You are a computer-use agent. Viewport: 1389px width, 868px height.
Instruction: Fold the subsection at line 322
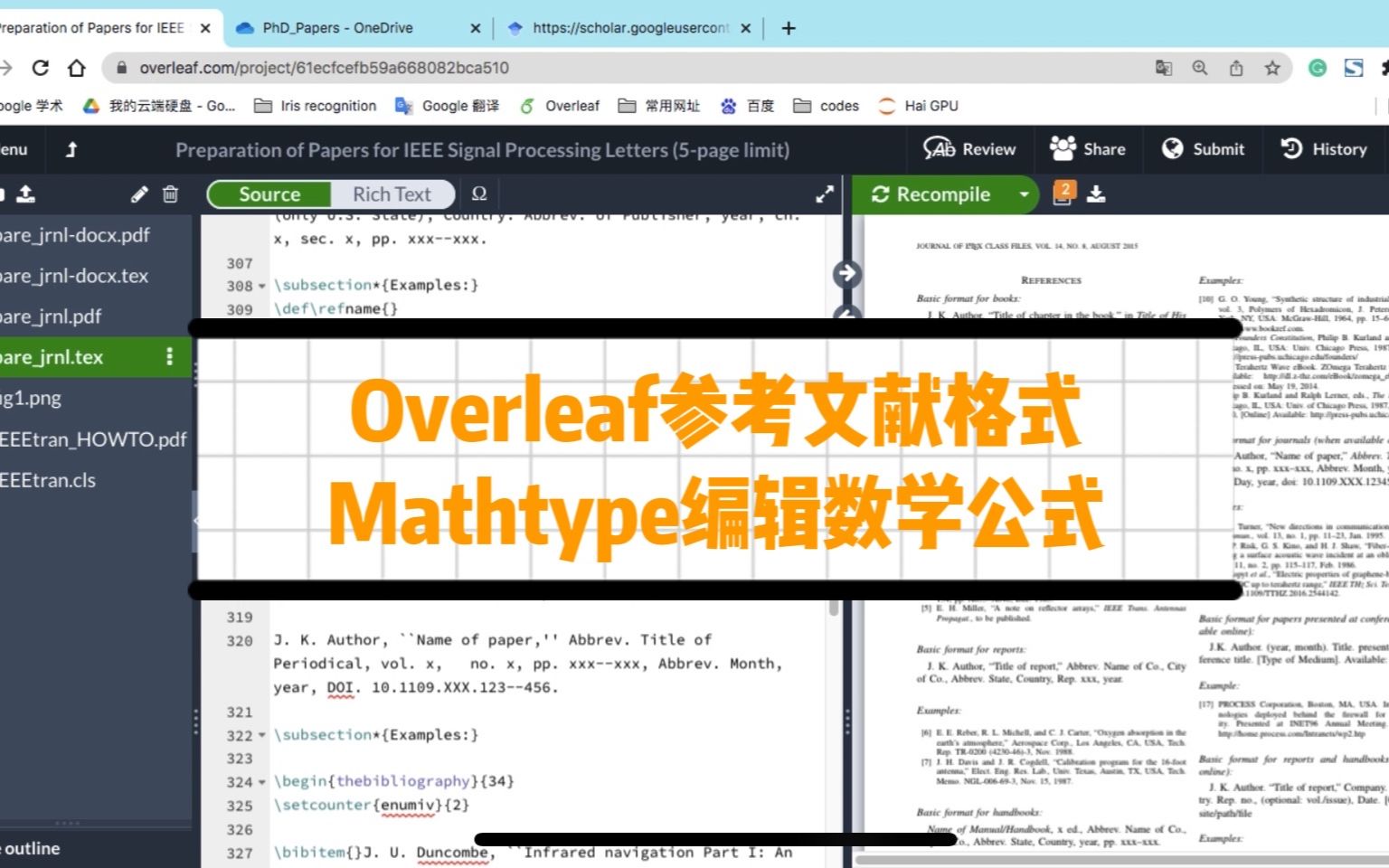point(262,735)
